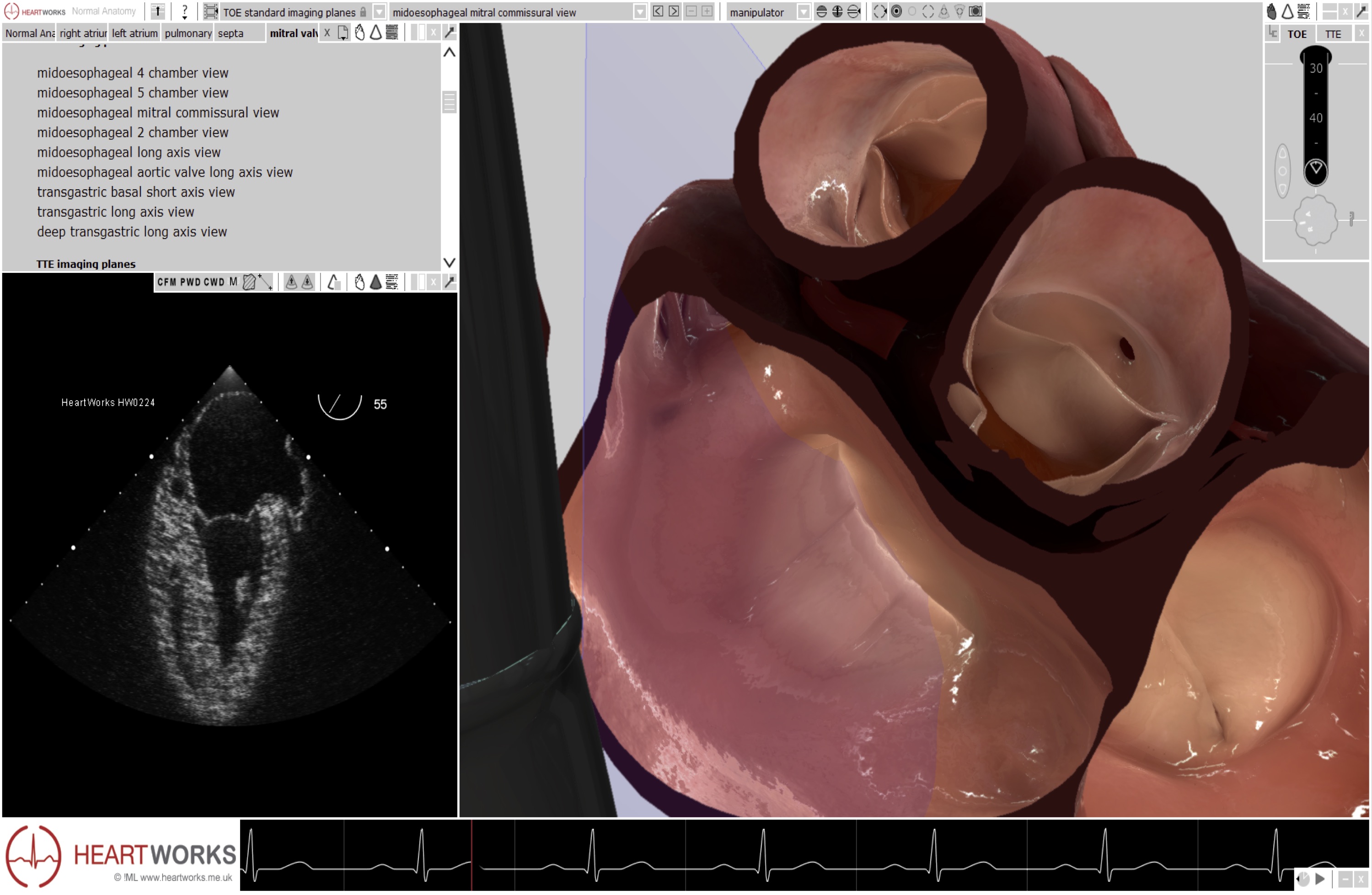Click scroll down arrow in text panel

(x=450, y=263)
